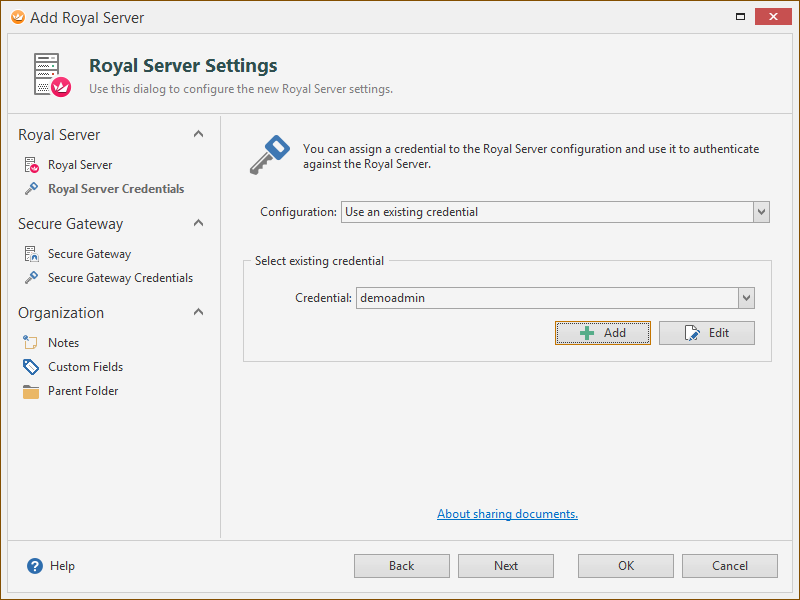Collapse the Royal Server section chevron

point(198,134)
